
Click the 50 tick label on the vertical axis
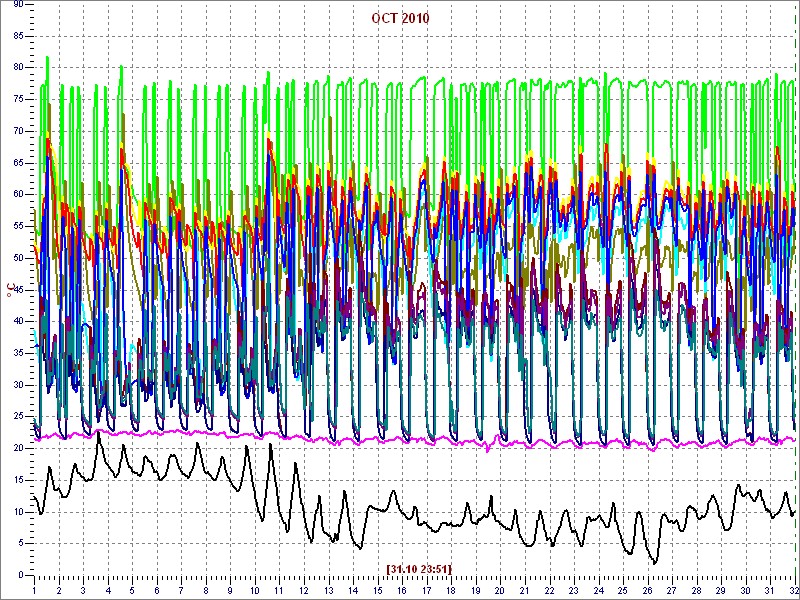pos(18,258)
